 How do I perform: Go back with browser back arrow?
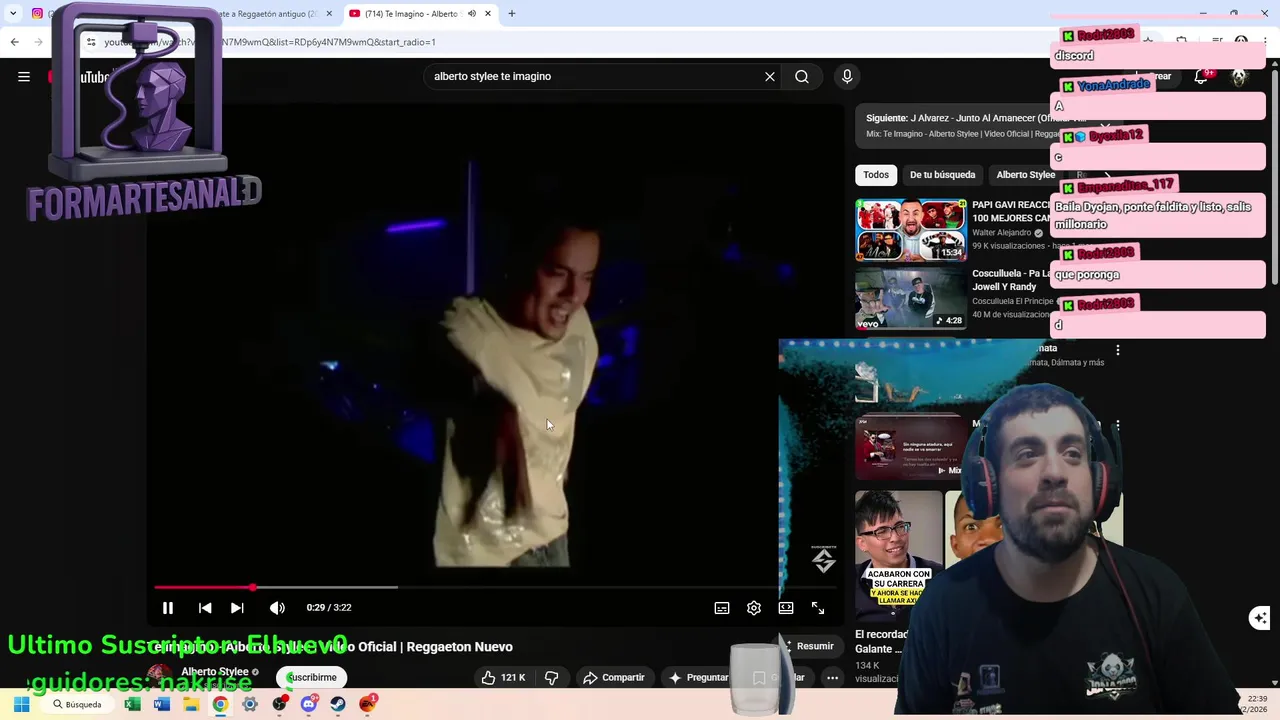14,42
